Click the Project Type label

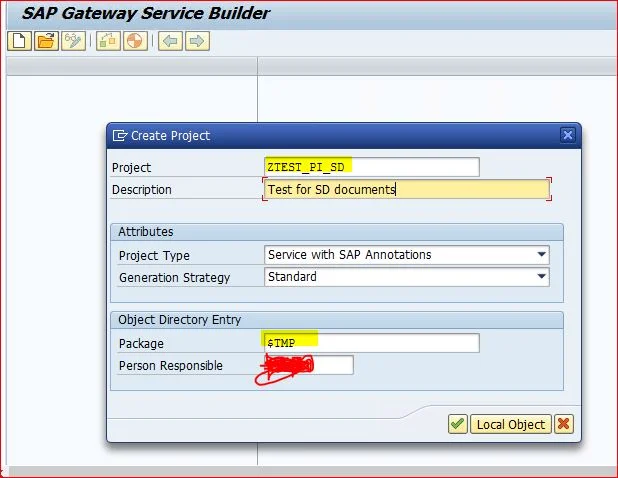coord(154,256)
